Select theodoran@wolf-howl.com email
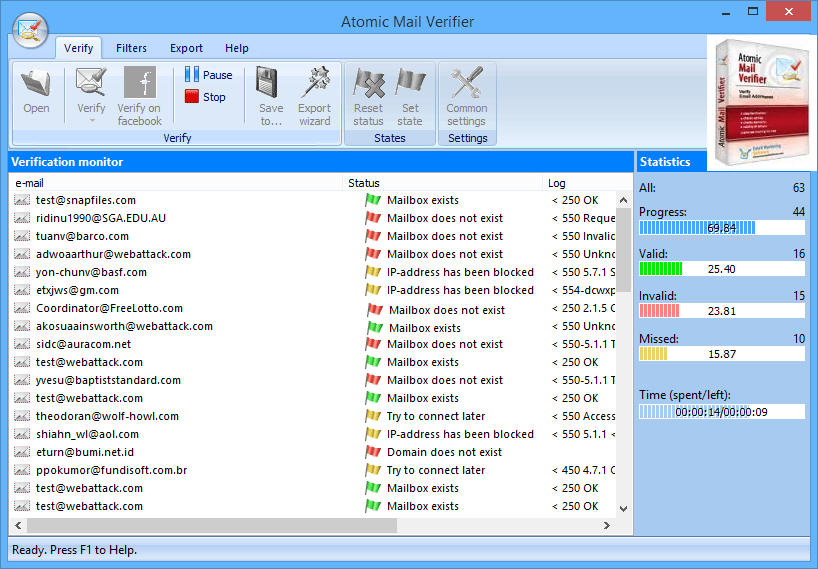Viewport: 818px width, 569px height. 107,416
